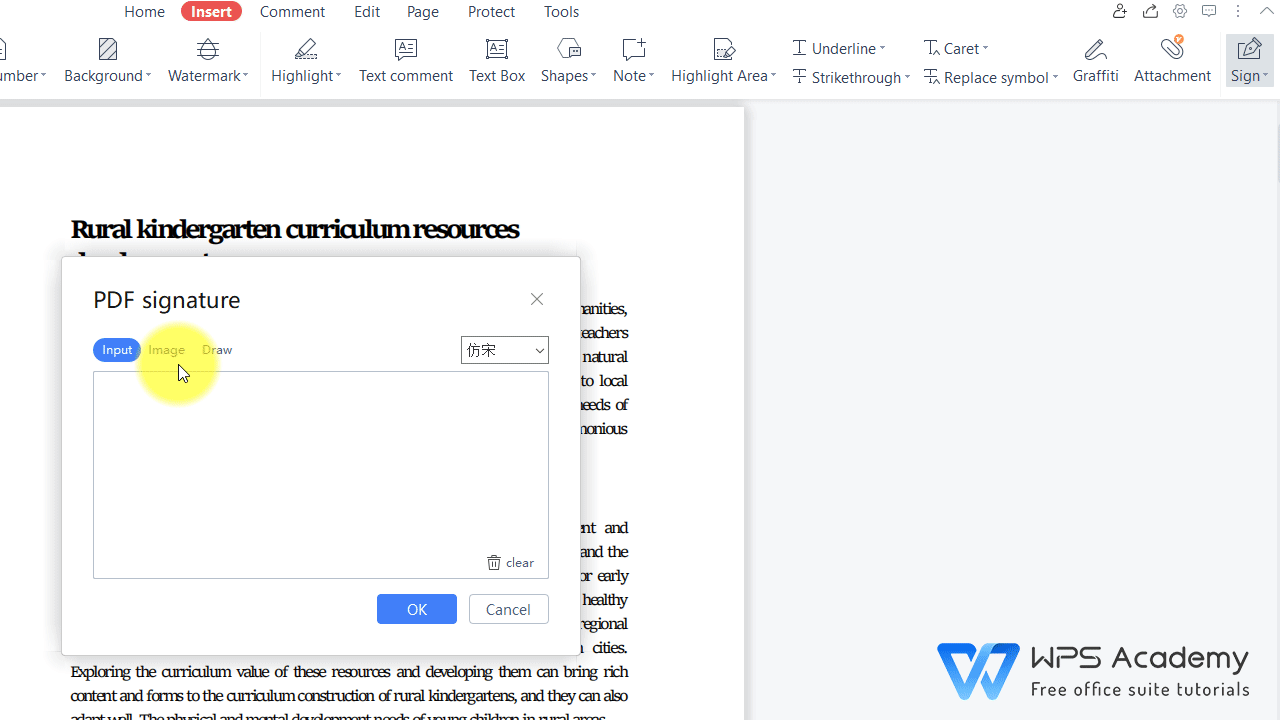This screenshot has height=720, width=1280.
Task: Switch to the Comment tab
Action: (292, 11)
